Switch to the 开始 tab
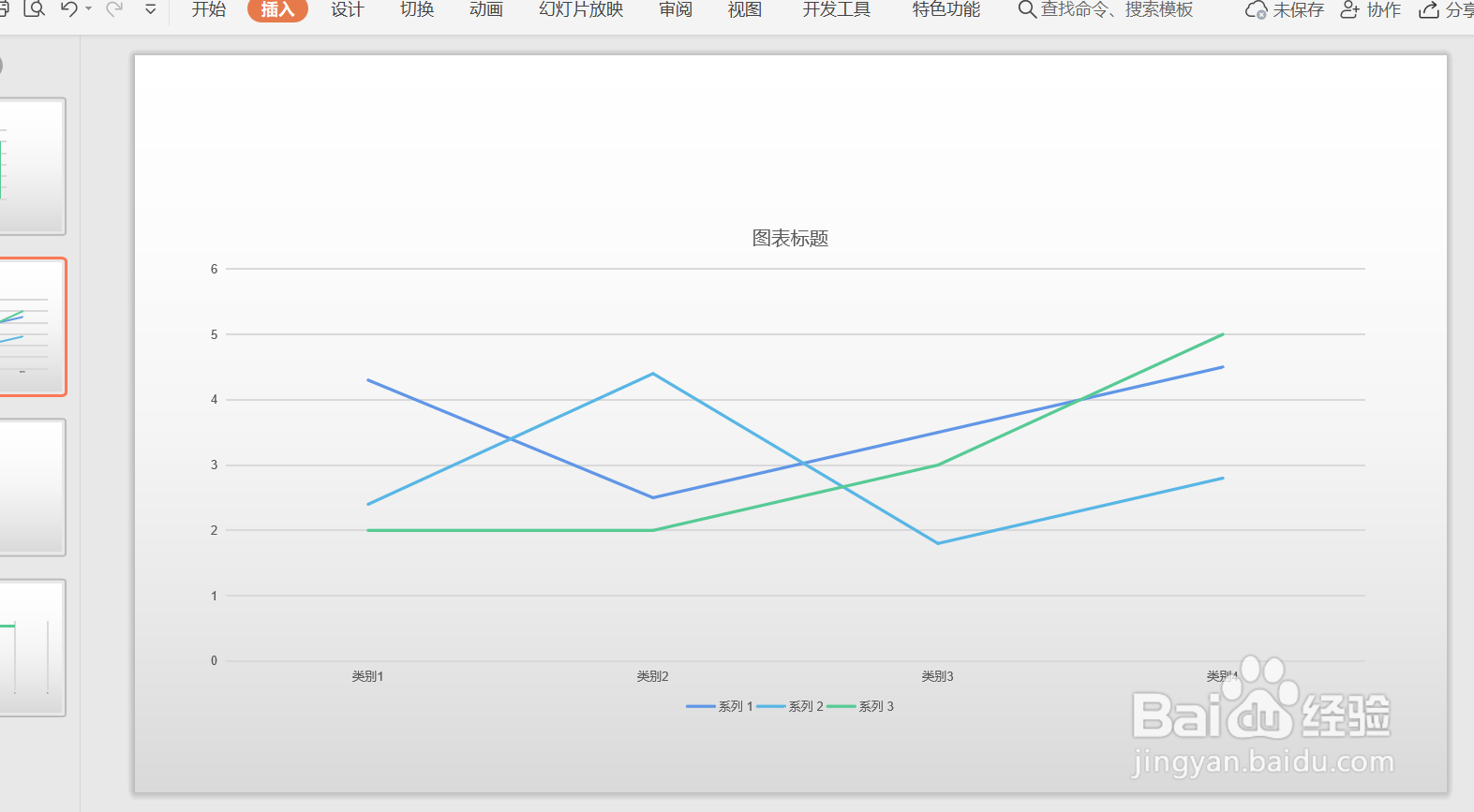Screen dimensions: 1474x812 [208, 9]
